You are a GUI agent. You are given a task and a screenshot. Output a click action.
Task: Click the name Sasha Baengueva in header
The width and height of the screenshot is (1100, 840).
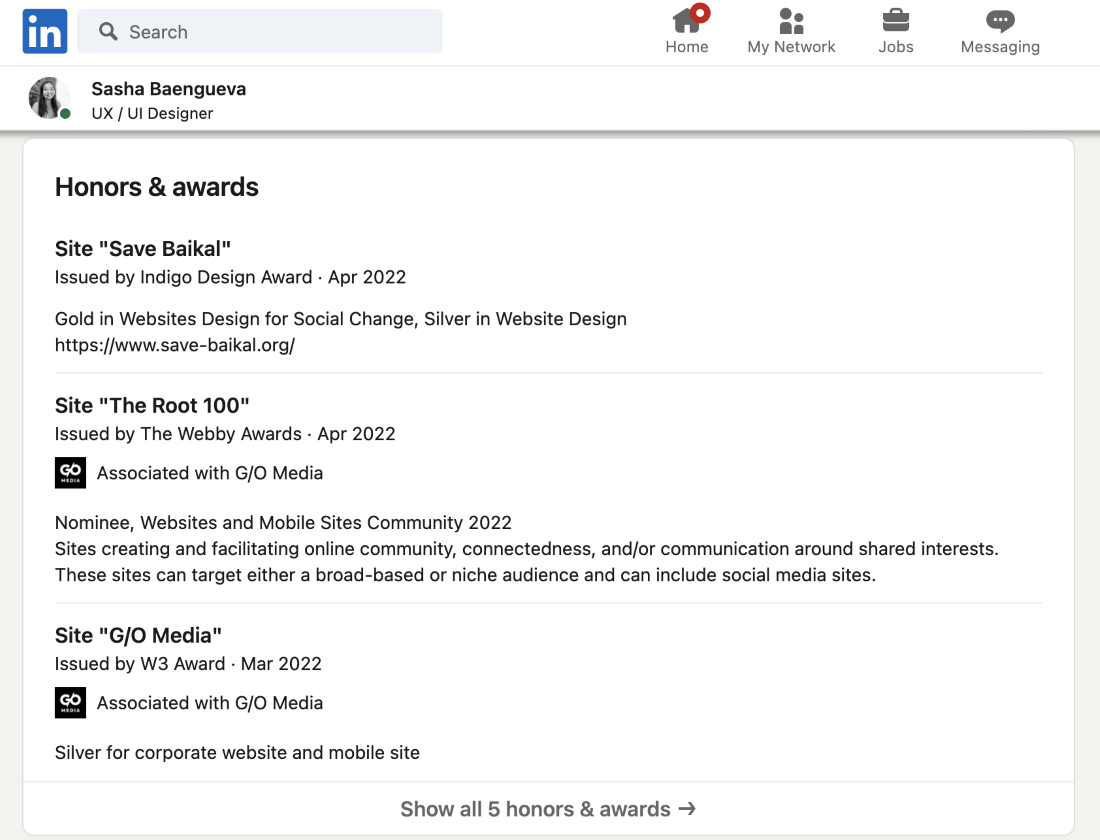[168, 89]
